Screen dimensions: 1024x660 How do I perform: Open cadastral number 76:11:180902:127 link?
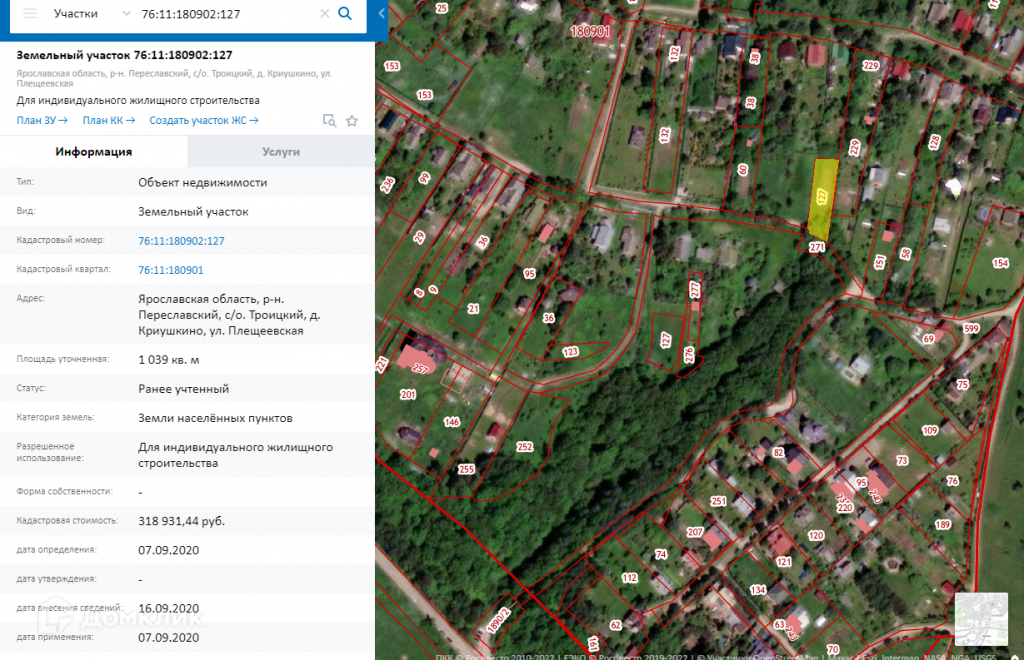click(x=181, y=241)
